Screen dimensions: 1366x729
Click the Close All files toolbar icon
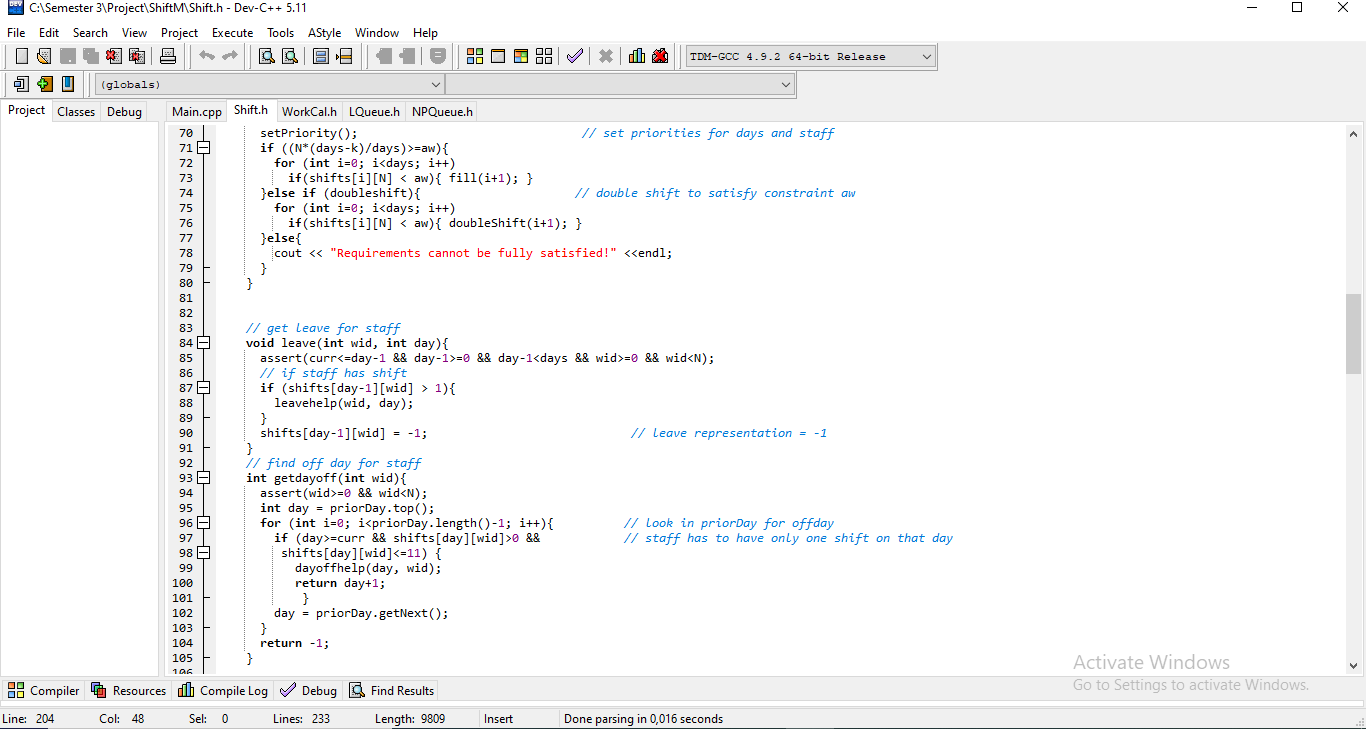click(x=136, y=56)
